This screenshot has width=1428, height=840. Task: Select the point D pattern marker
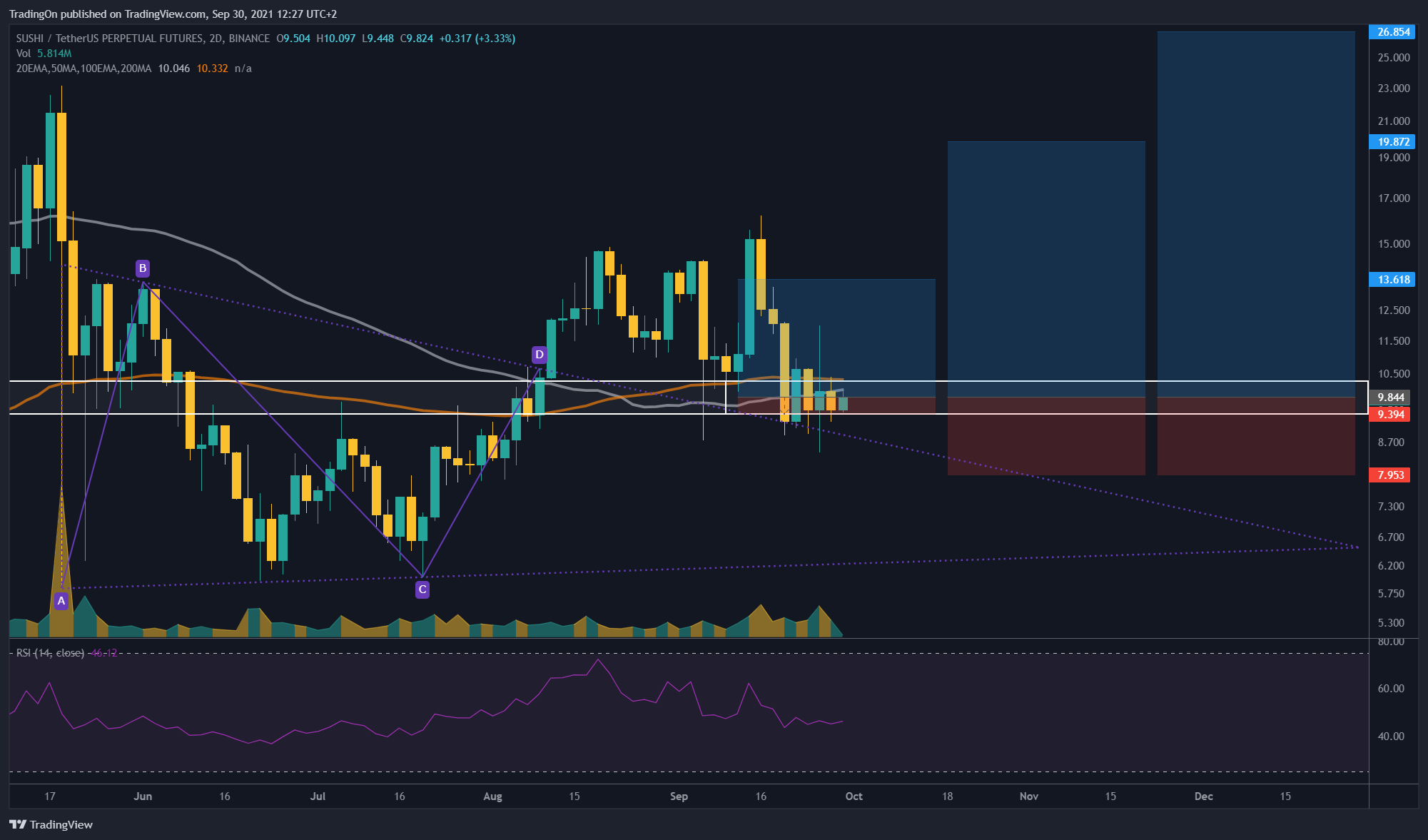pos(540,354)
